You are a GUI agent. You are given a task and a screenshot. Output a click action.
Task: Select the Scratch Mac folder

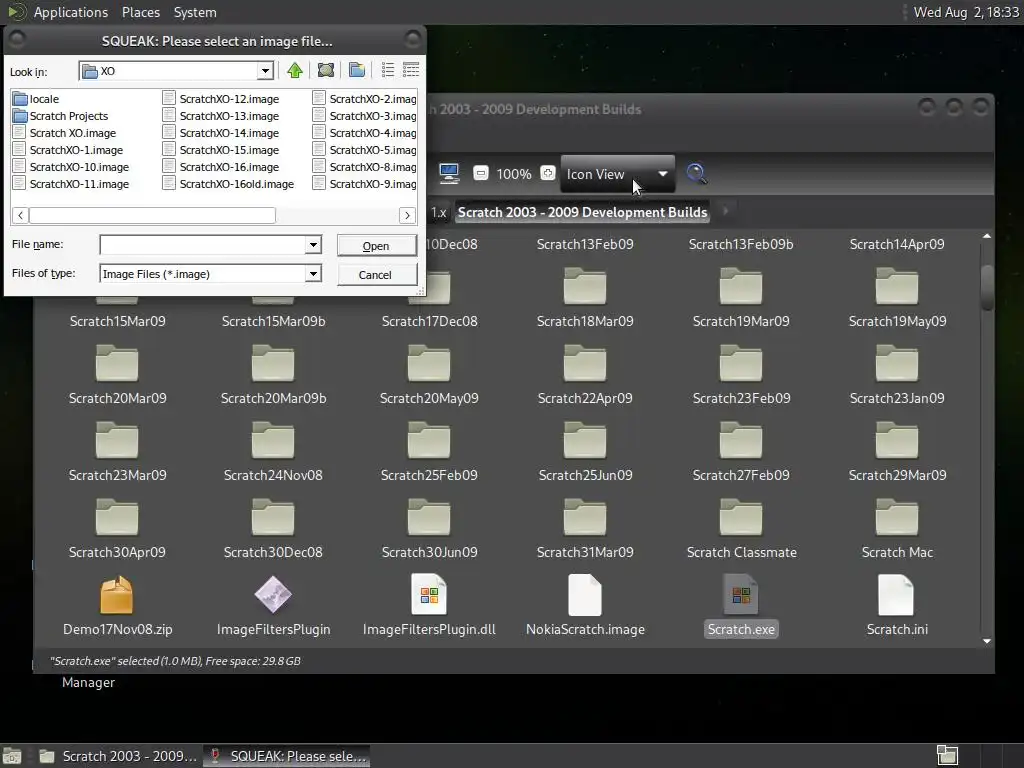(x=897, y=529)
